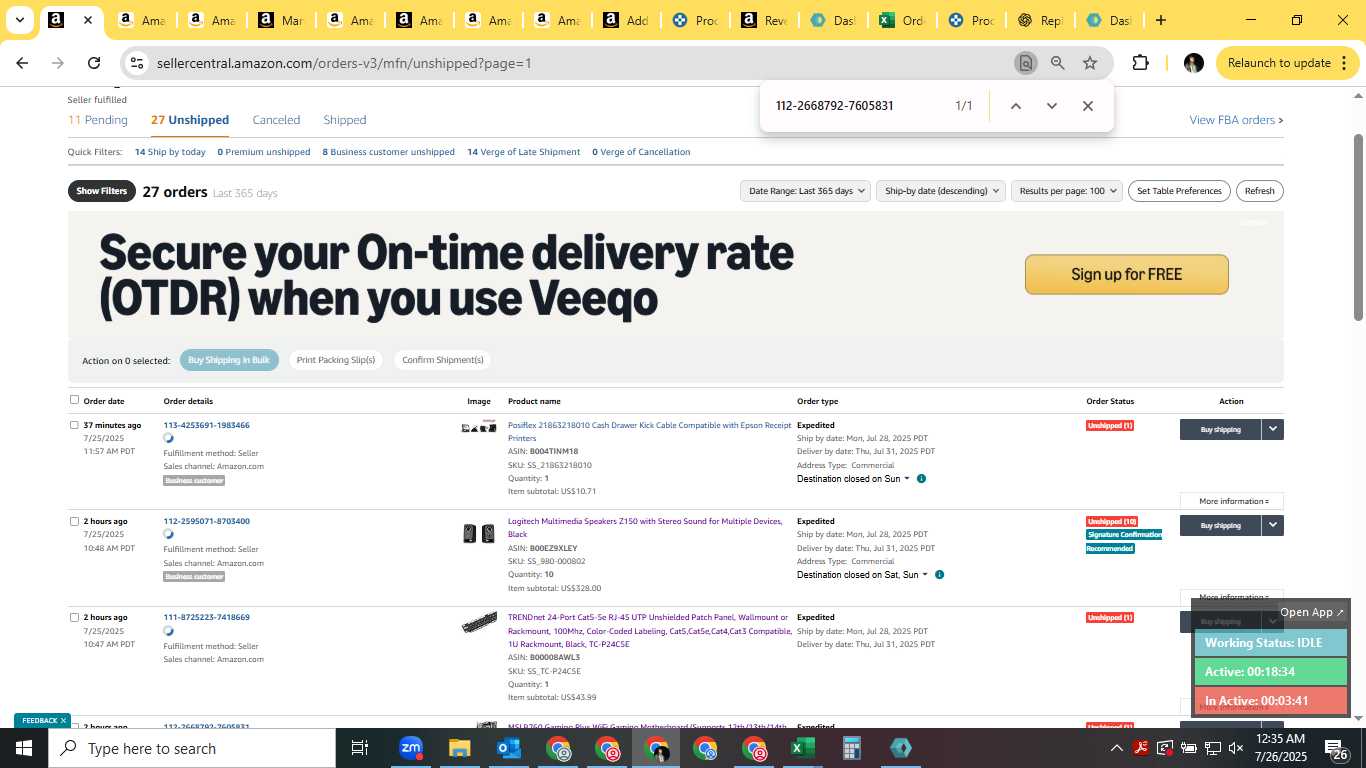Open Task View on taskbar
The width and height of the screenshot is (1366, 768).
360,748
